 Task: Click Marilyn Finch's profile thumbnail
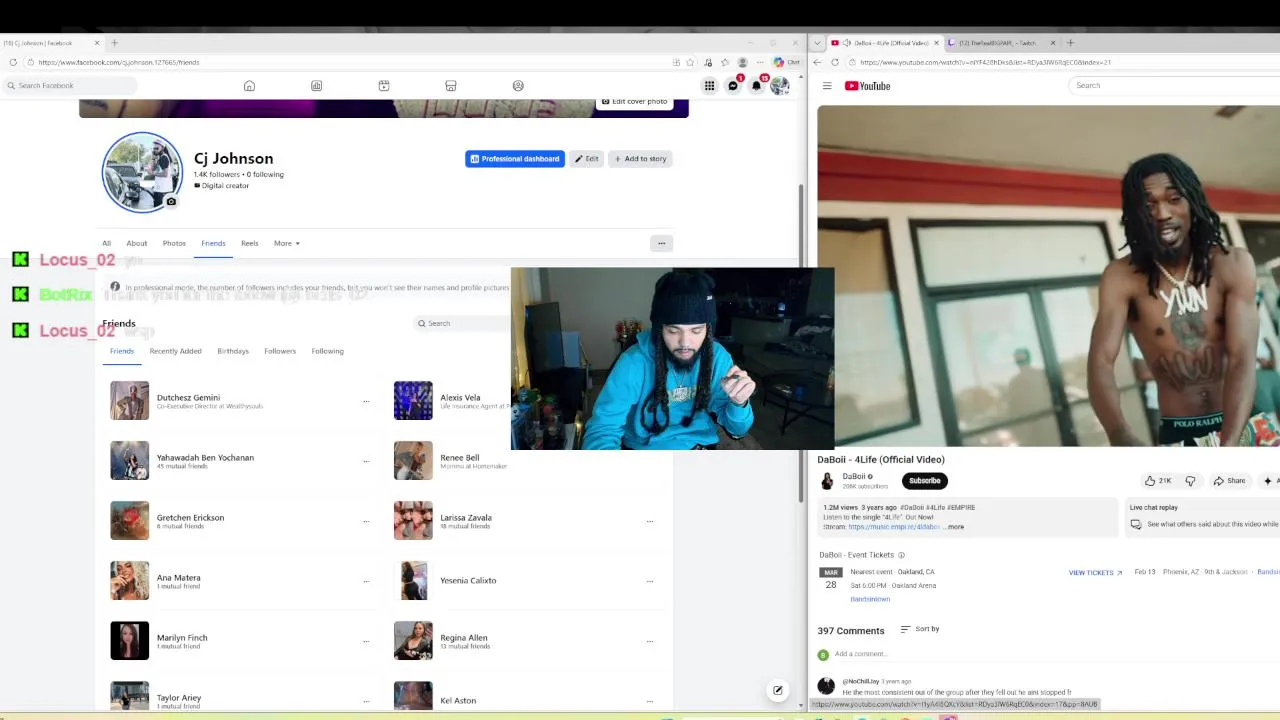point(129,641)
